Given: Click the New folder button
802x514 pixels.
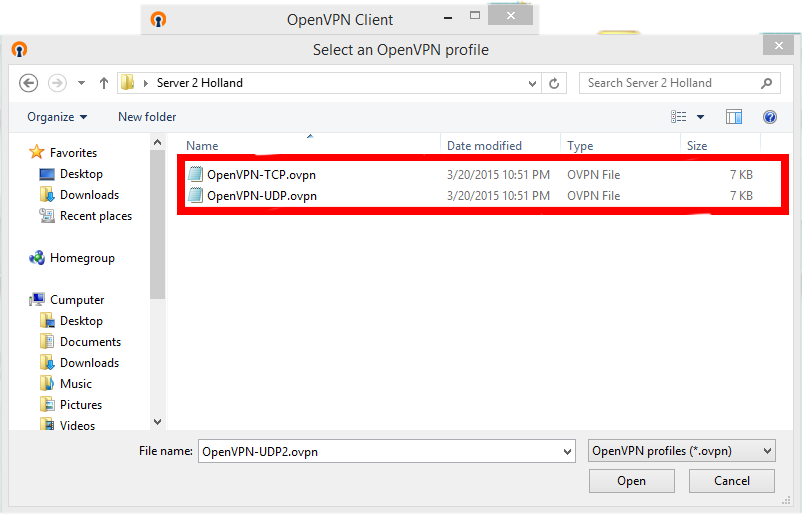Looking at the screenshot, I should pyautogui.click(x=147, y=117).
